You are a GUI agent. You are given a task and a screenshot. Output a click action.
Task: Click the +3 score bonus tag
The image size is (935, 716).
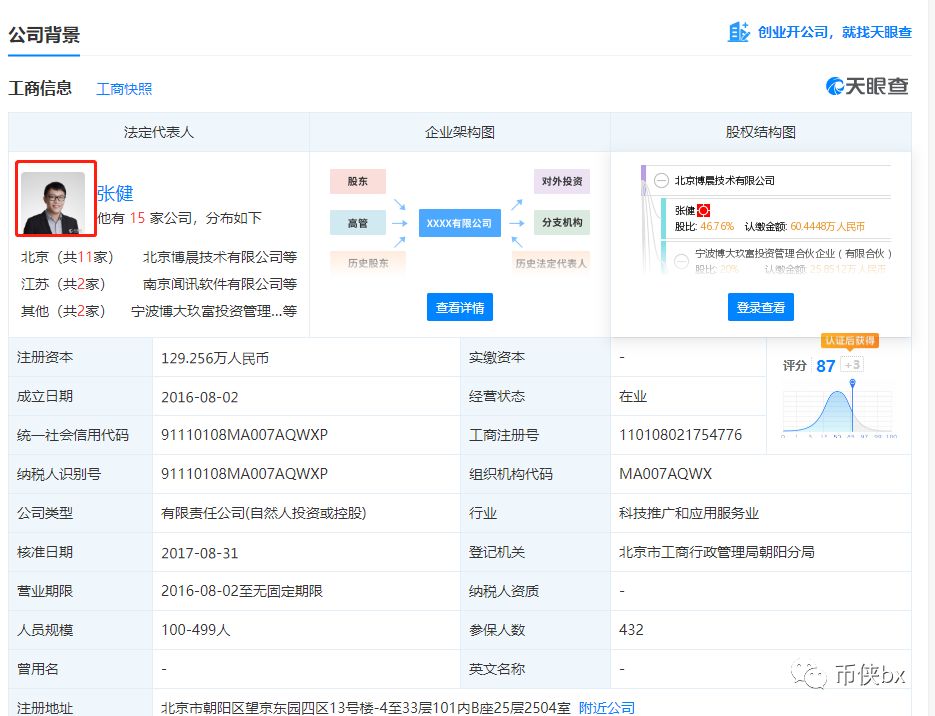pos(852,364)
